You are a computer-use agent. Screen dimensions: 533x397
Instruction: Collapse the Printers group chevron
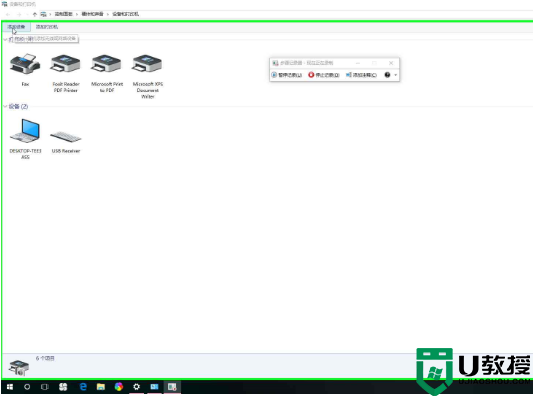click(x=5, y=40)
